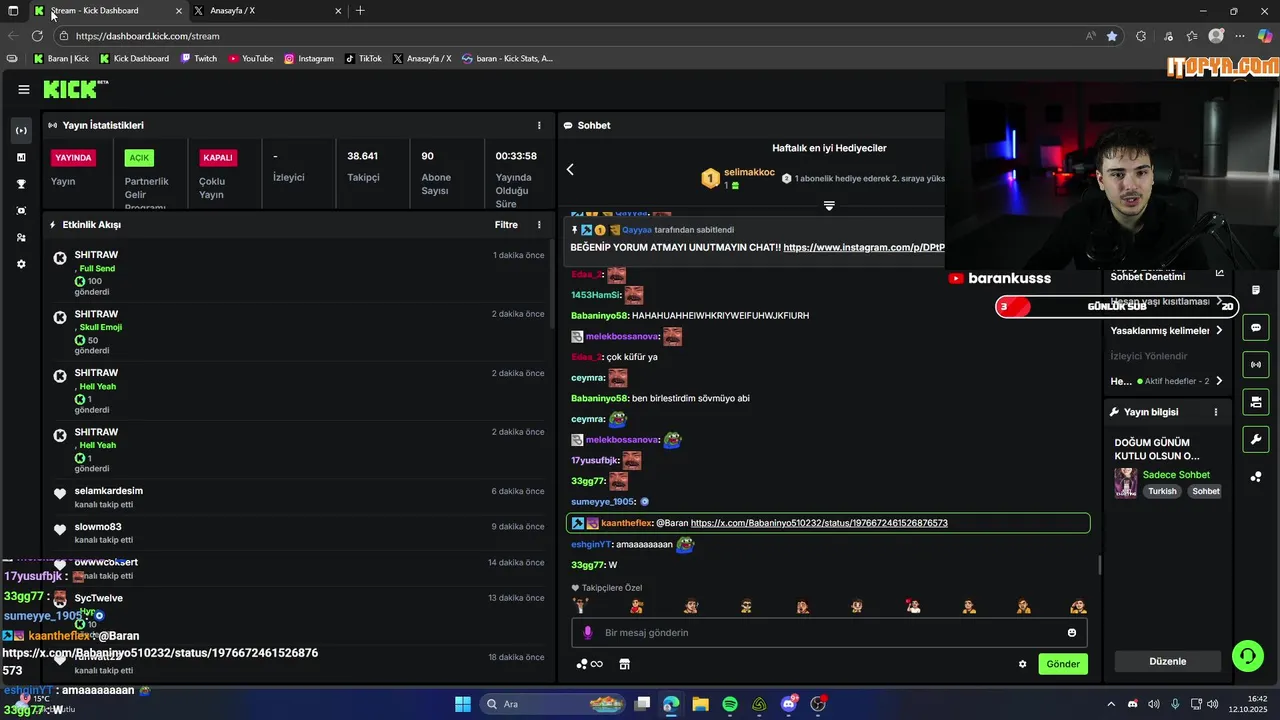1280x720 pixels.
Task: Go back with chat leaderboard left arrow
Action: (570, 170)
